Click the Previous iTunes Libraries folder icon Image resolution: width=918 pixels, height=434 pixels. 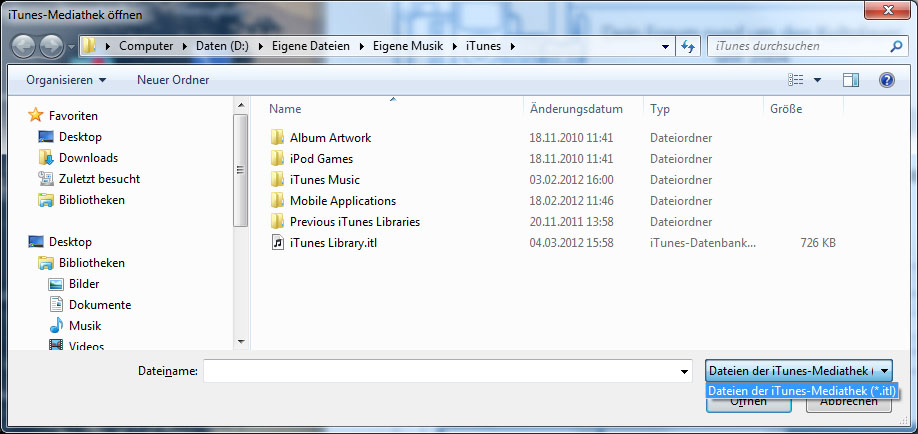tap(278, 222)
